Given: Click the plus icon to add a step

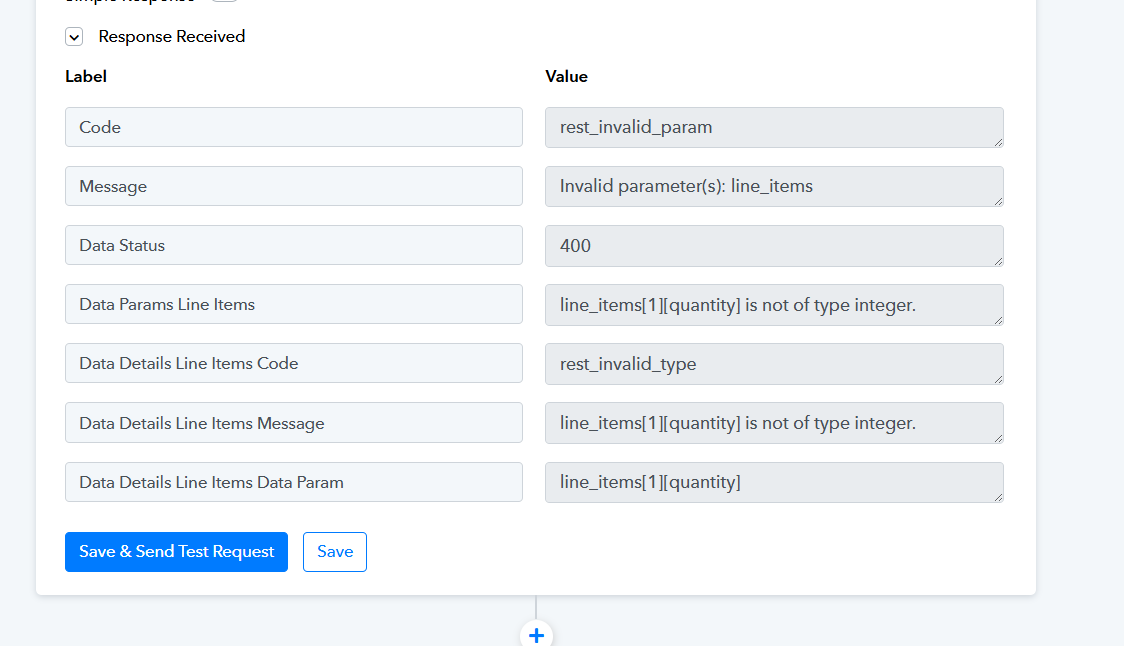Looking at the screenshot, I should (536, 635).
